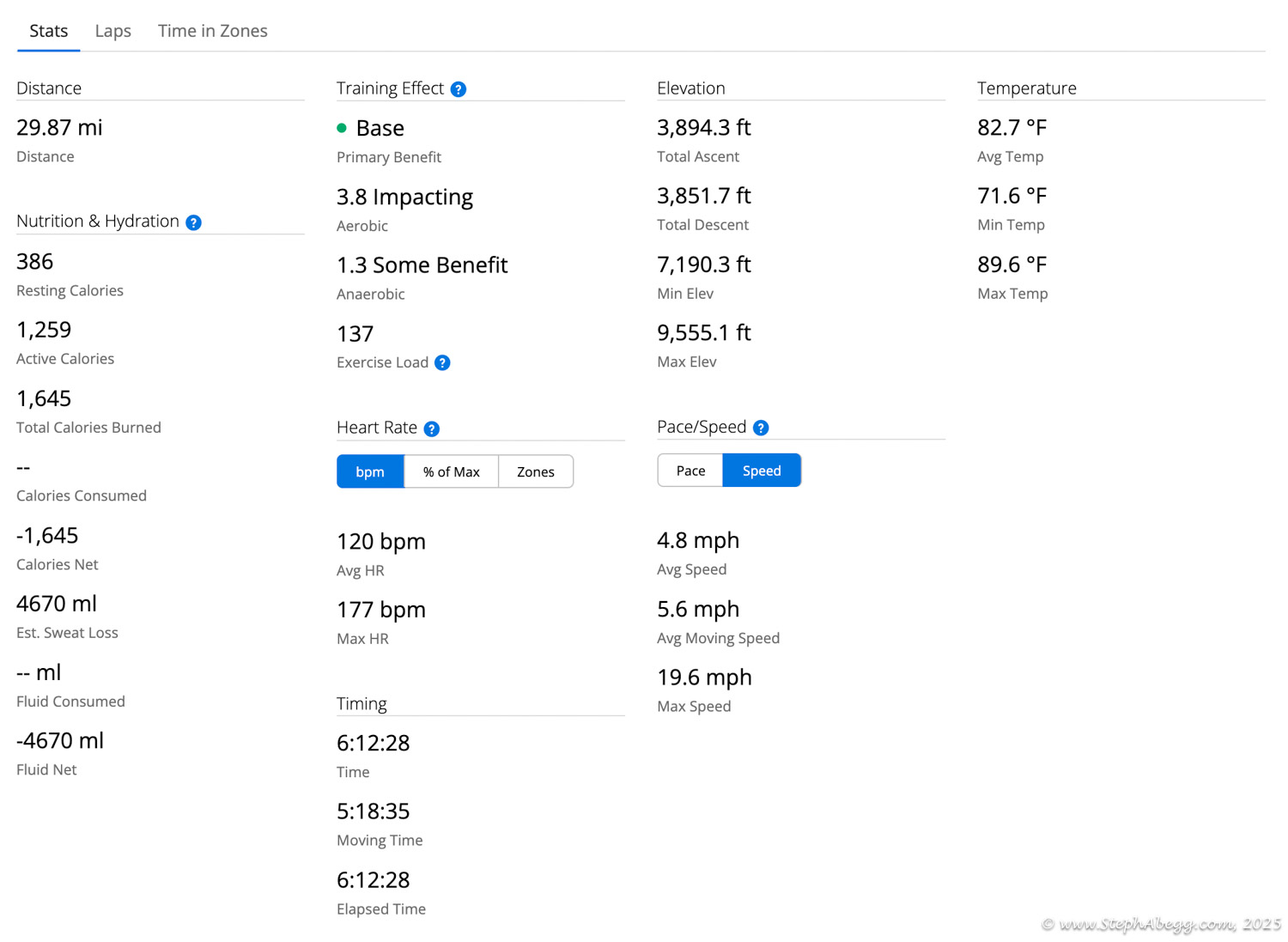The image size is (1288, 942).
Task: Click the 177 bpm max HR value
Action: [381, 610]
